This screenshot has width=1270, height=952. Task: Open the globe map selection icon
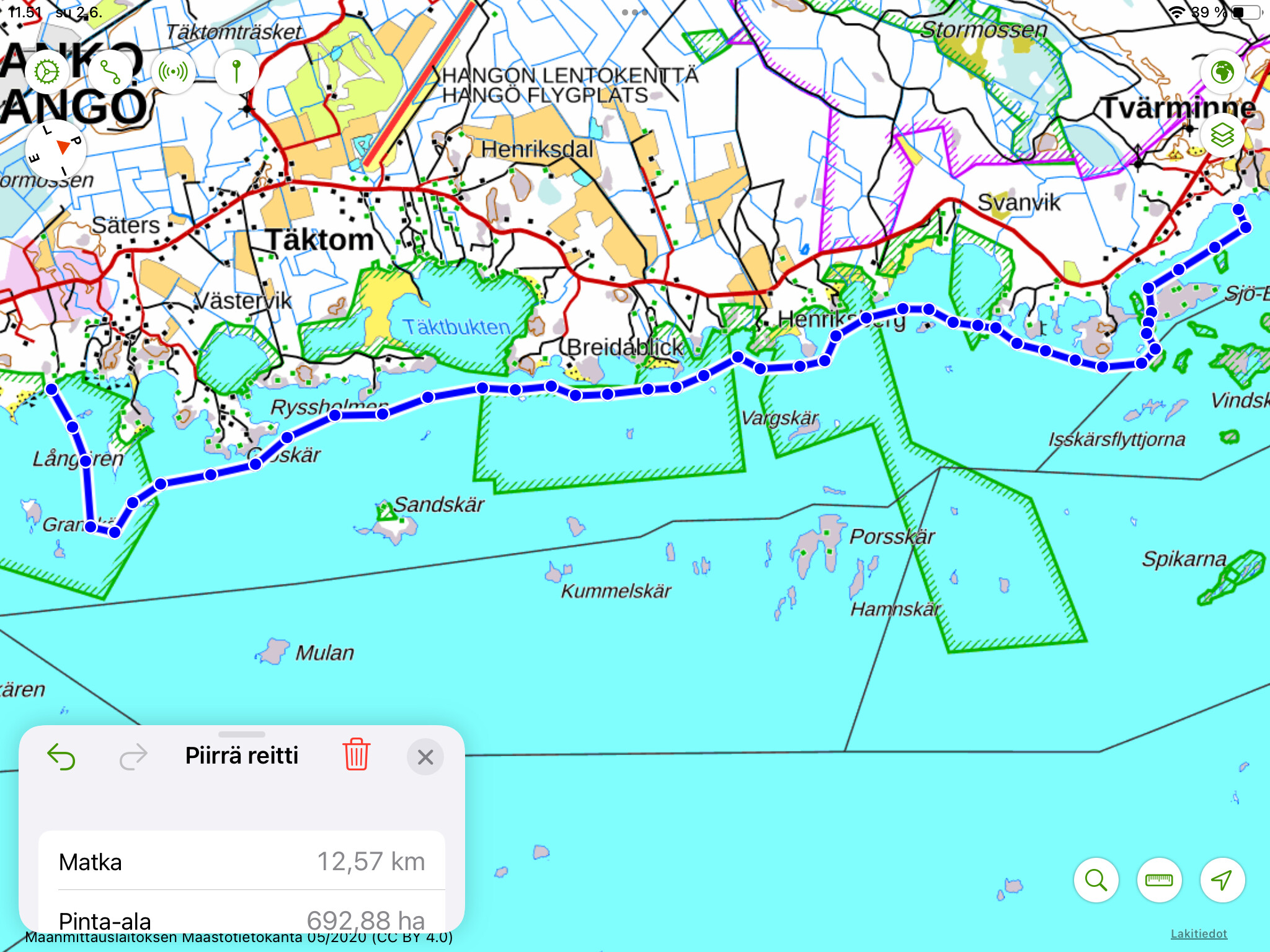click(1222, 72)
